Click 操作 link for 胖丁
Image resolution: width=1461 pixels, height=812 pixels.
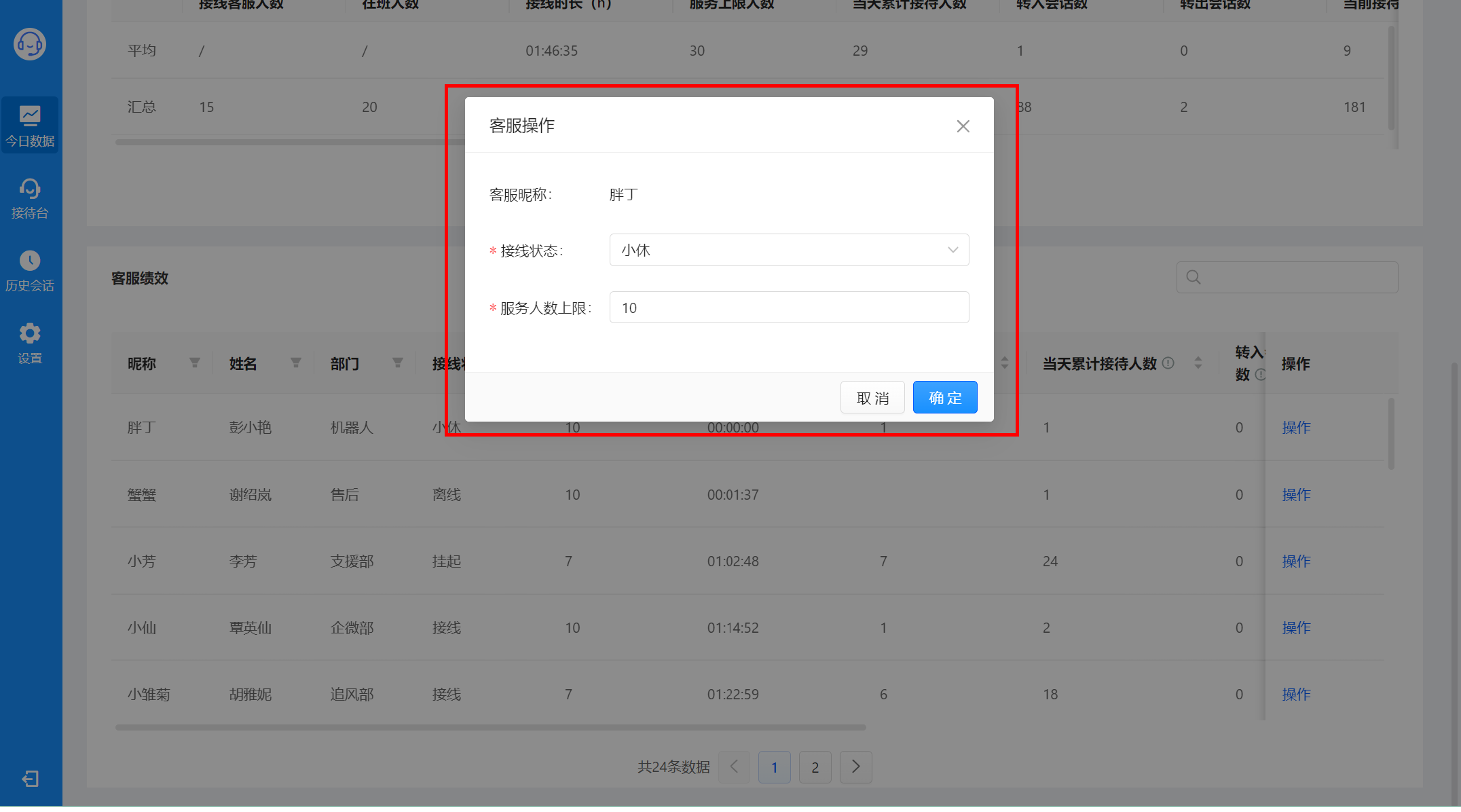point(1296,428)
